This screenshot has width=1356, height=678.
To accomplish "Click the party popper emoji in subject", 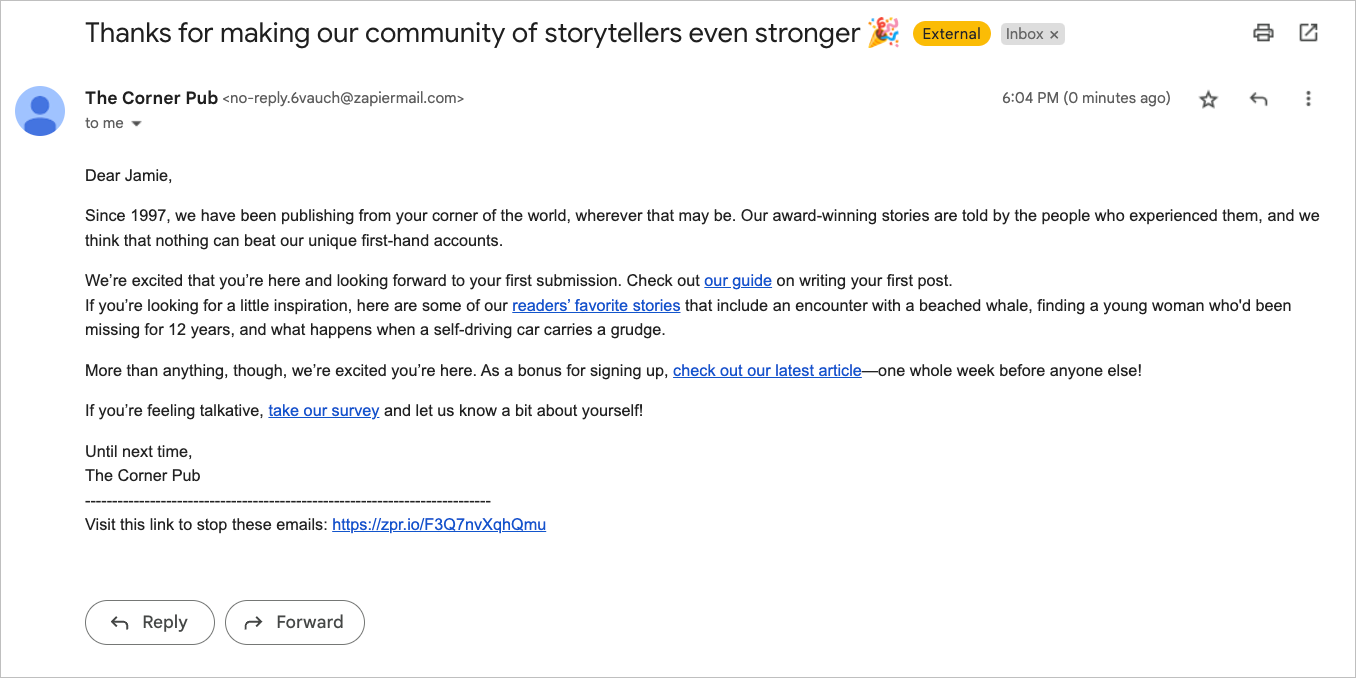I will 884,32.
